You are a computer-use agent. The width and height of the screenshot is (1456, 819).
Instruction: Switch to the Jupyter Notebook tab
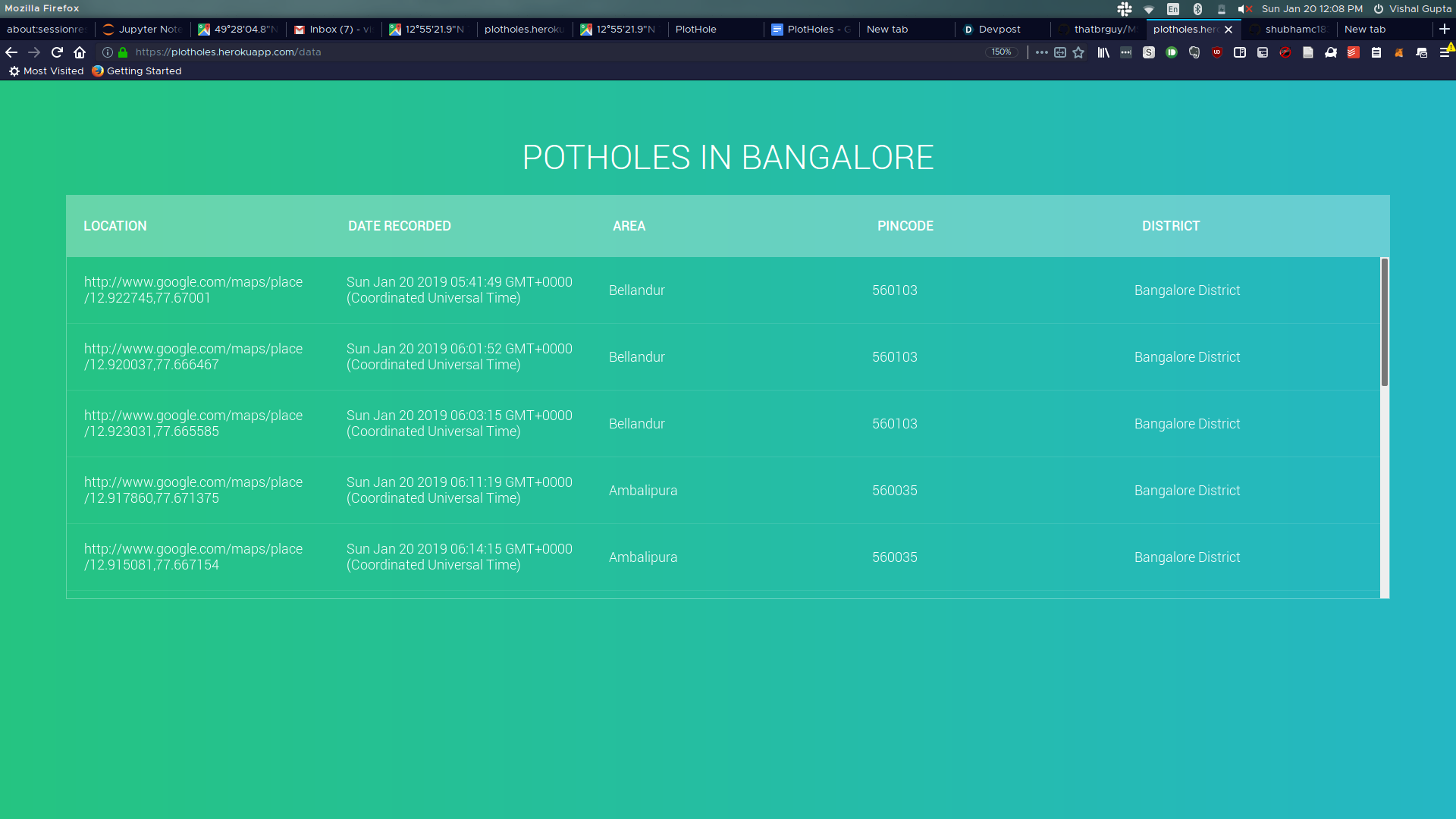[149, 30]
